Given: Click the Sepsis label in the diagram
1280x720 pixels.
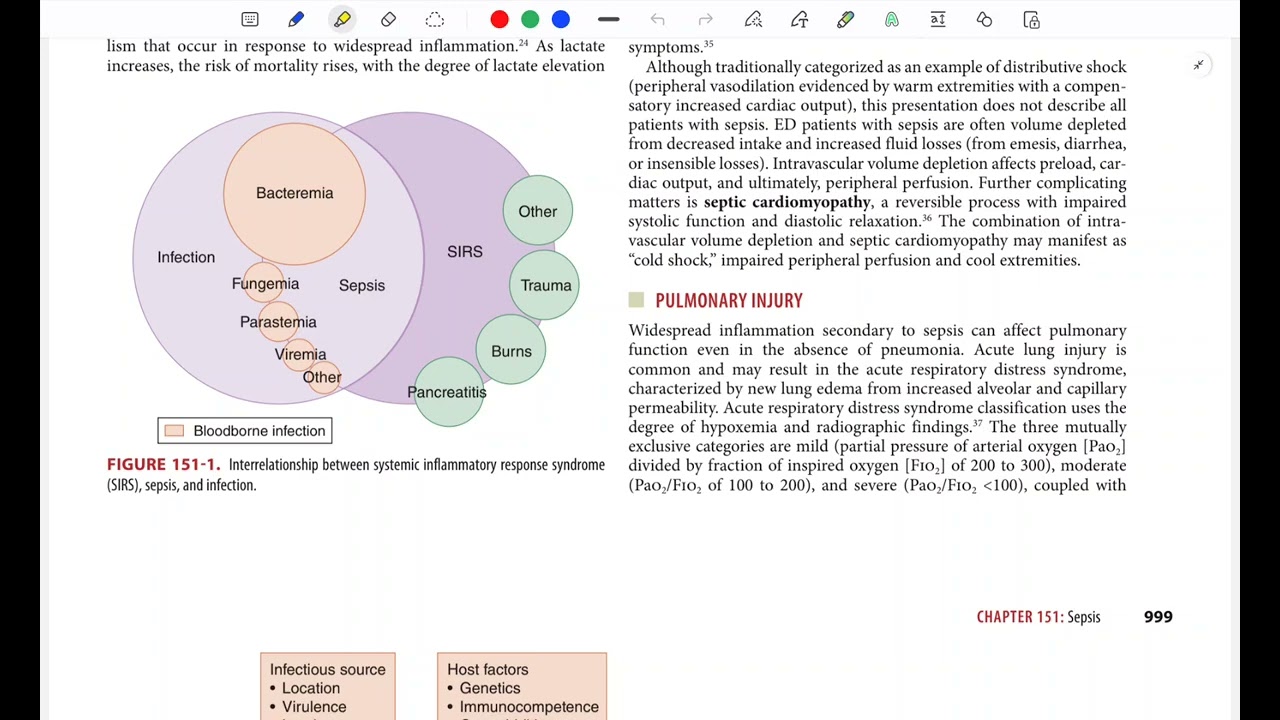Looking at the screenshot, I should 361,286.
